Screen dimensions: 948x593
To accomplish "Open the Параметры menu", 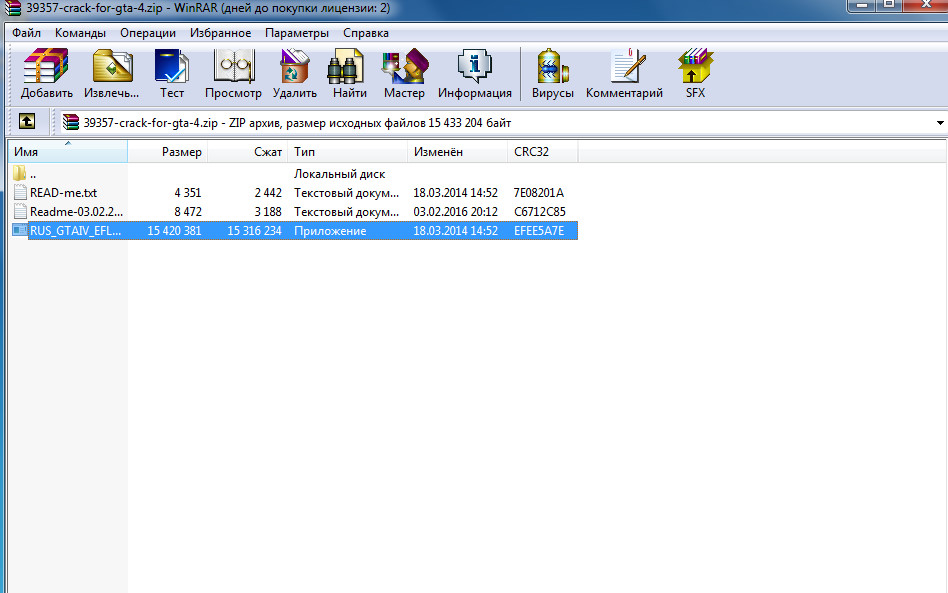I will 297,33.
